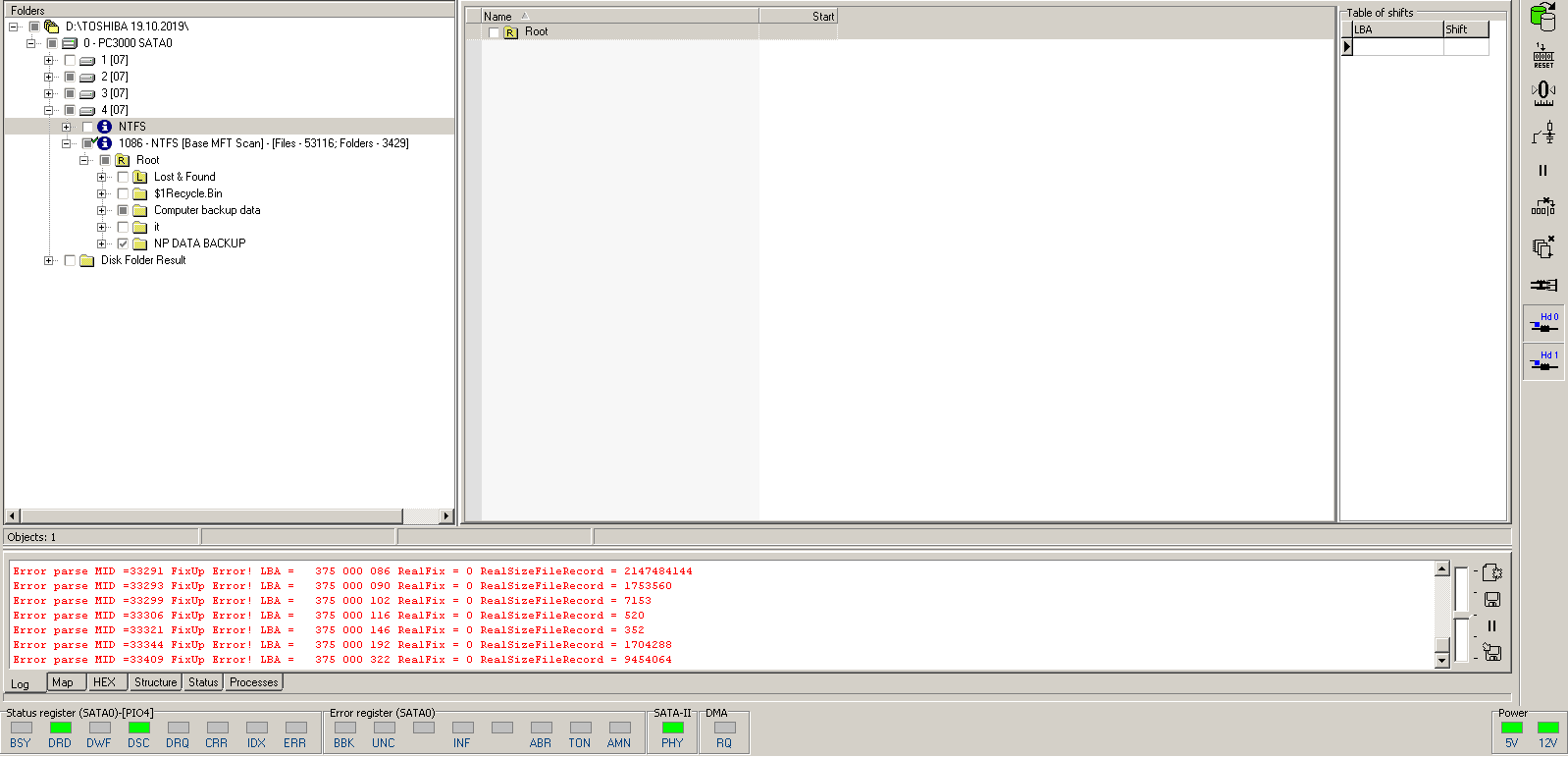Toggle the Hd 1 head button
This screenshot has width=1568, height=757.
(1543, 362)
